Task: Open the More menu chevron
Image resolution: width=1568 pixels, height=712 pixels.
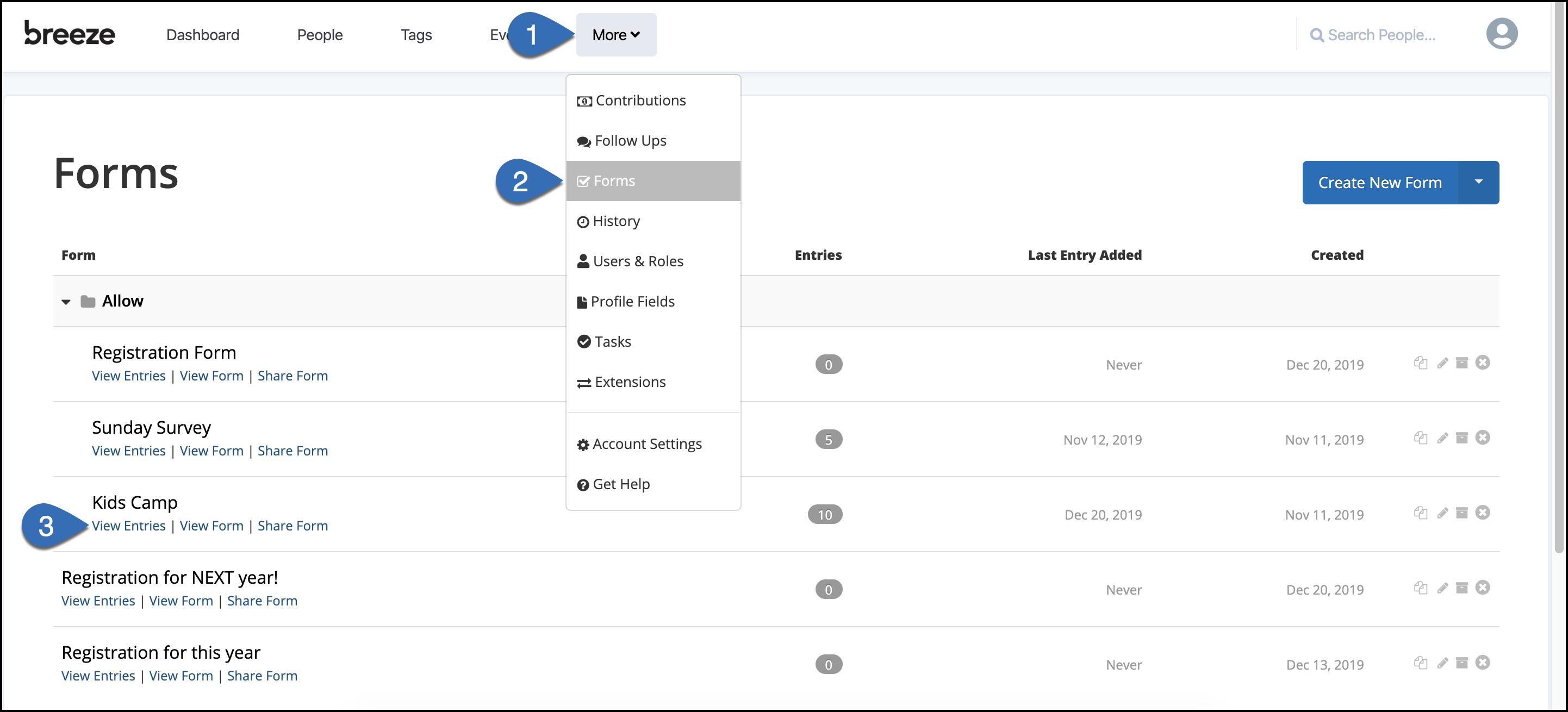Action: click(x=636, y=35)
